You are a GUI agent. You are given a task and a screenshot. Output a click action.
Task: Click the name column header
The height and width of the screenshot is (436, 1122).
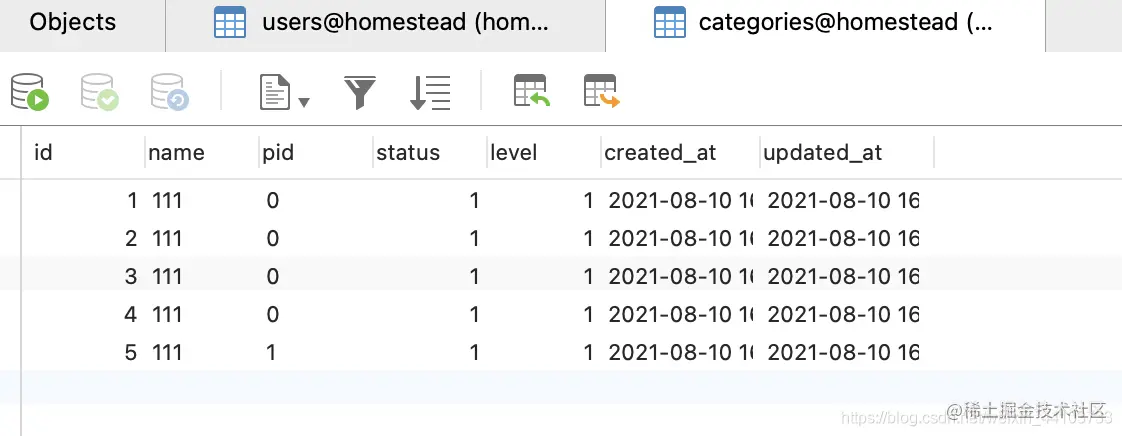[x=202, y=152]
